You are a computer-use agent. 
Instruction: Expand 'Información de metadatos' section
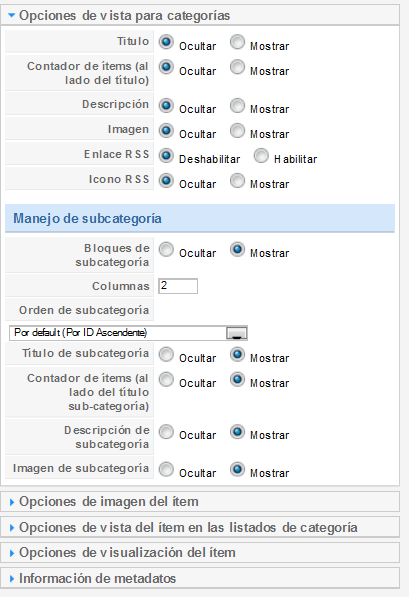[x=200, y=578]
